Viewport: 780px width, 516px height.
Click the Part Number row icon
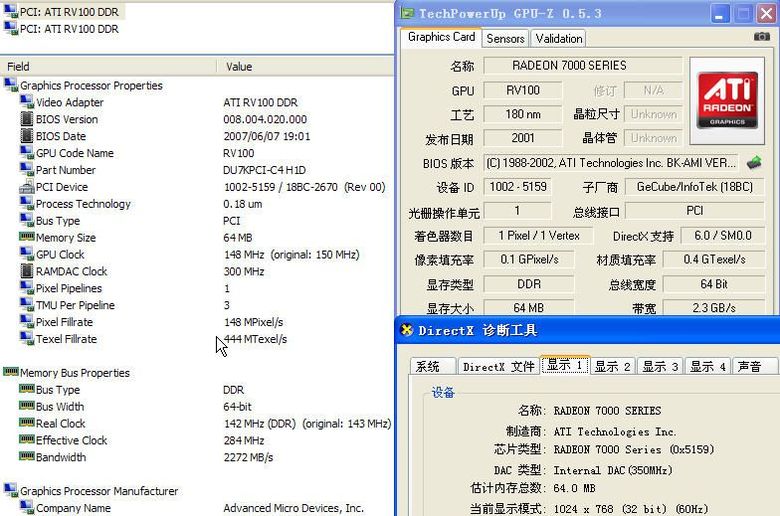27,169
